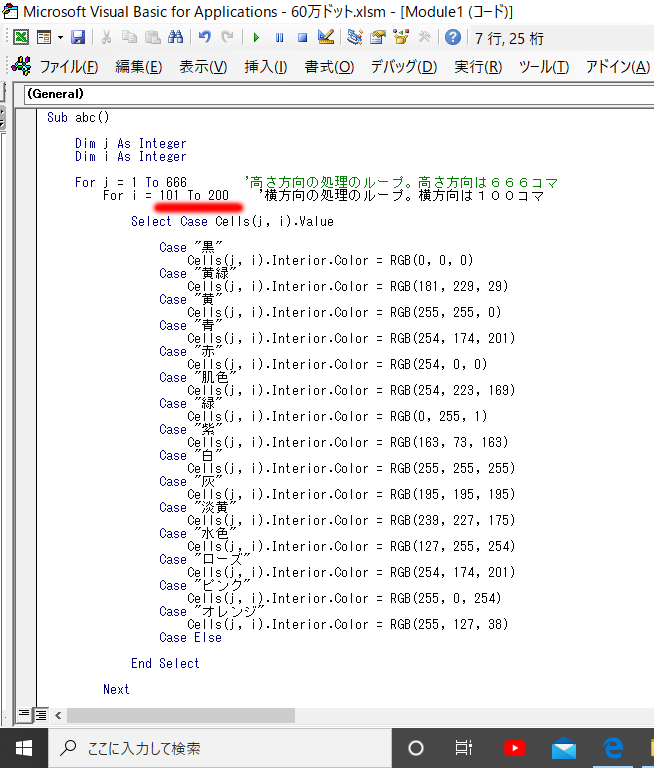The width and height of the screenshot is (654, 768).
Task: Open Mail app on taskbar
Action: 563,748
